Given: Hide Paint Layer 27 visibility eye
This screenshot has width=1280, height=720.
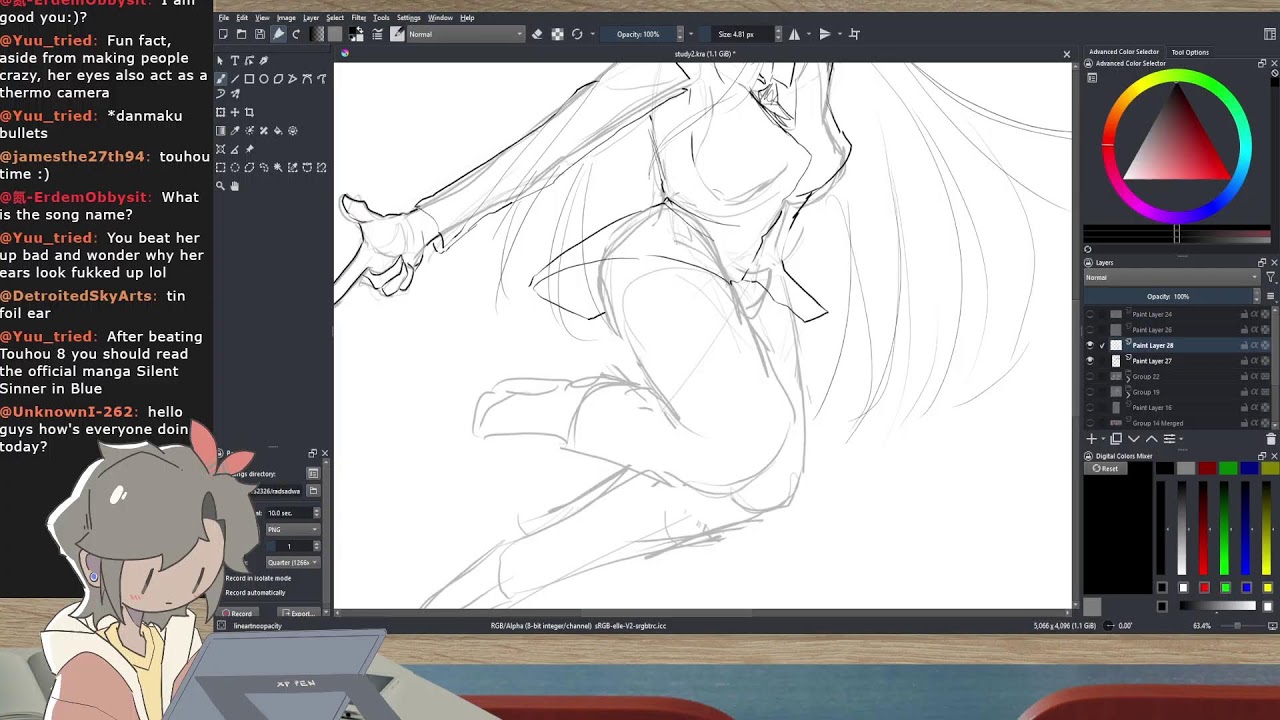Looking at the screenshot, I should tap(1090, 361).
